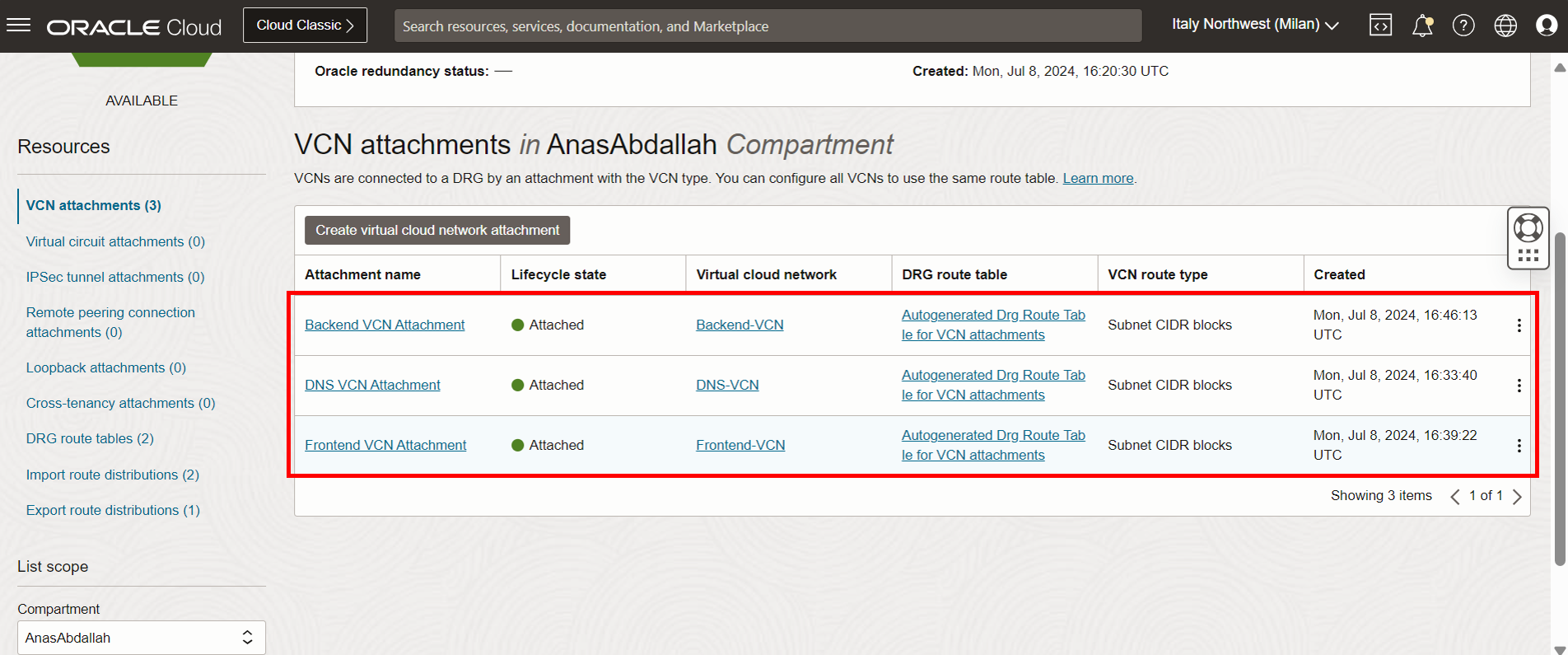This screenshot has height=655, width=1568.
Task: Click the 16:46:13 UTC created timestamp
Action: point(1395,325)
